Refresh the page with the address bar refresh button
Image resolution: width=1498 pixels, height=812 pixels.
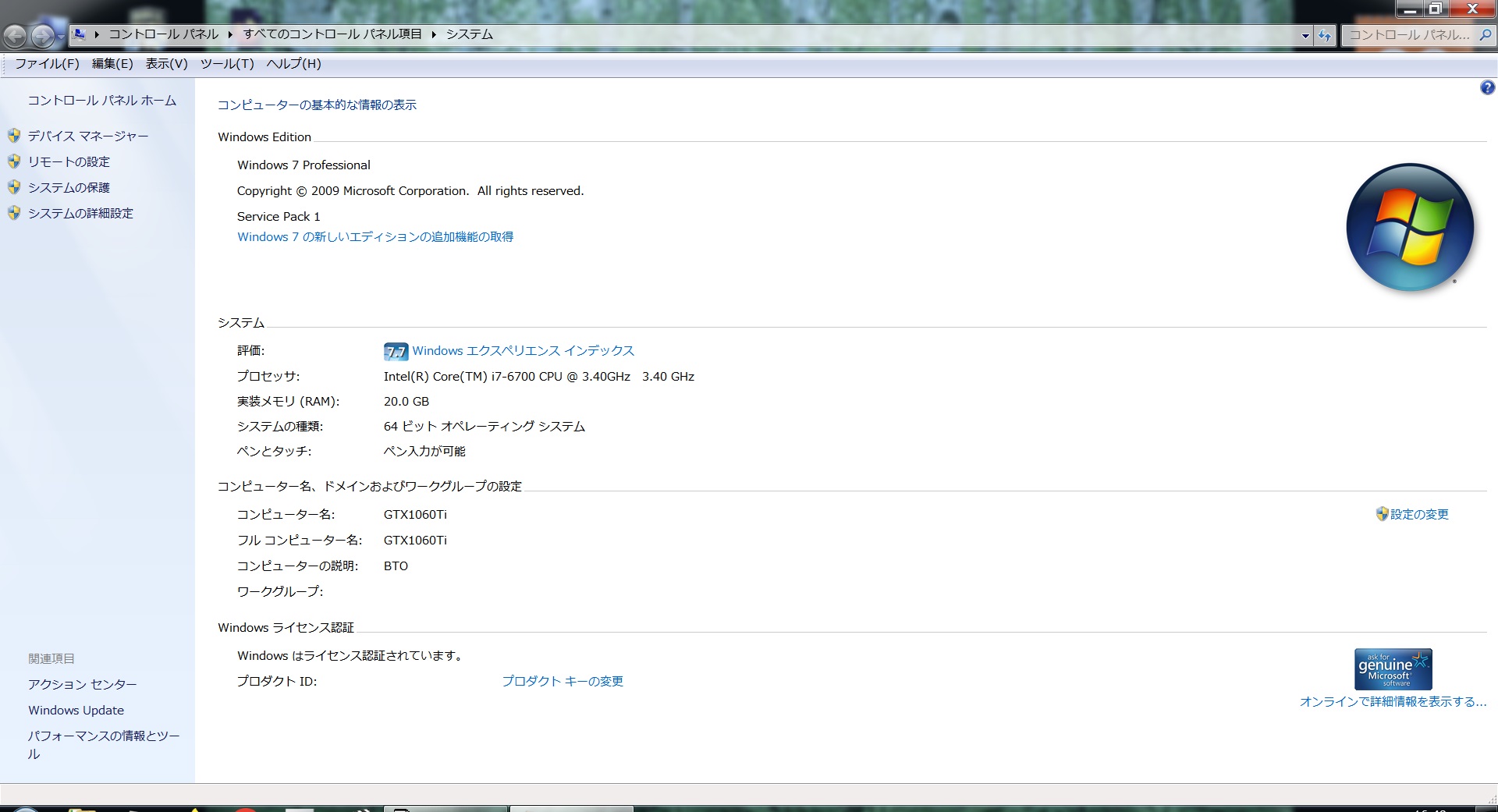point(1325,35)
